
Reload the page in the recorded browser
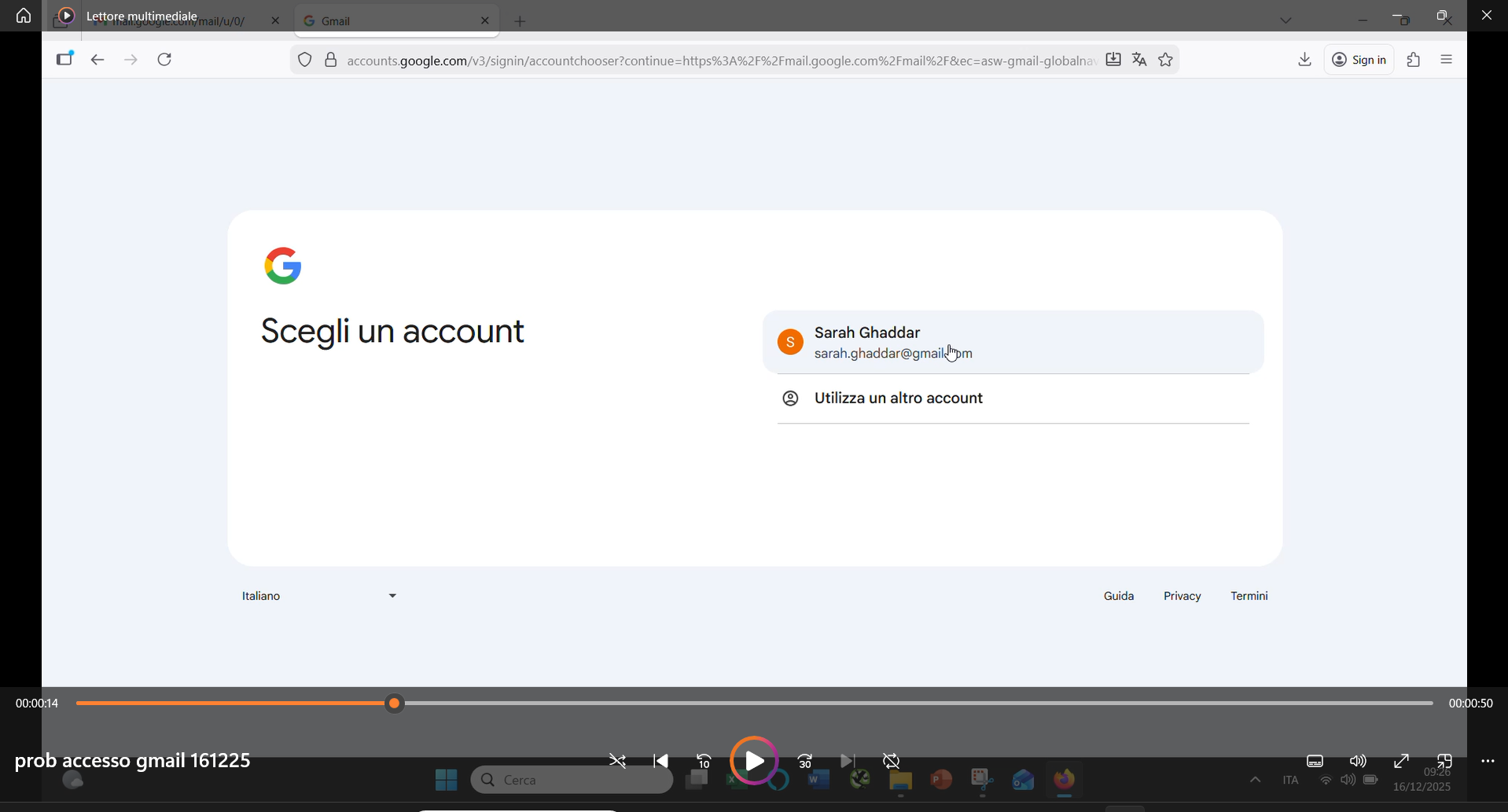pos(165,61)
